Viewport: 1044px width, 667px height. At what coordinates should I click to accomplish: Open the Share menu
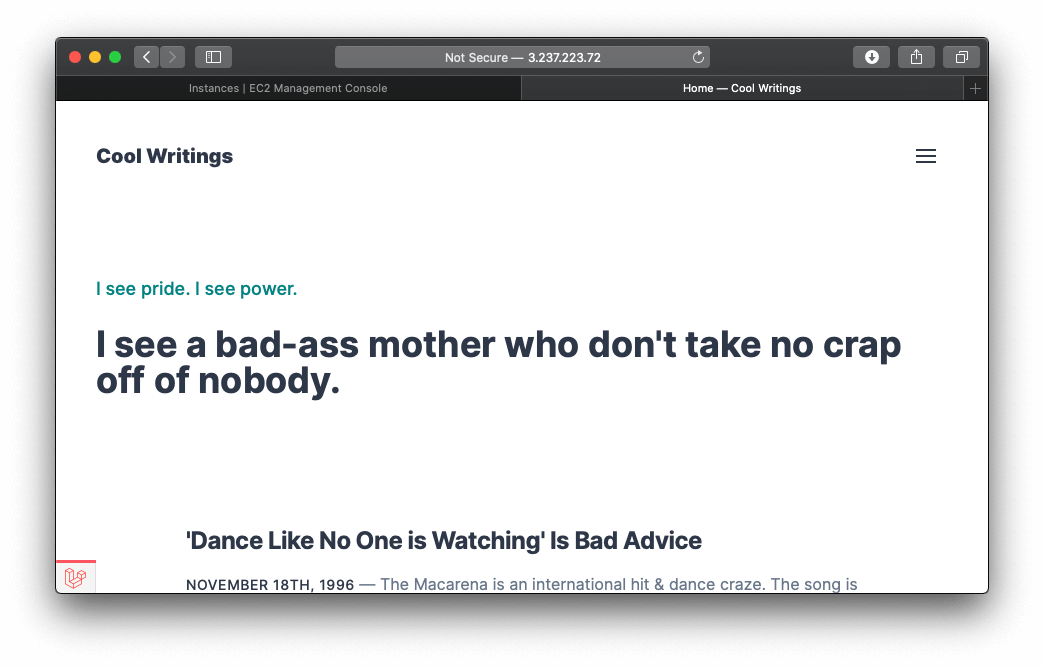(916, 57)
